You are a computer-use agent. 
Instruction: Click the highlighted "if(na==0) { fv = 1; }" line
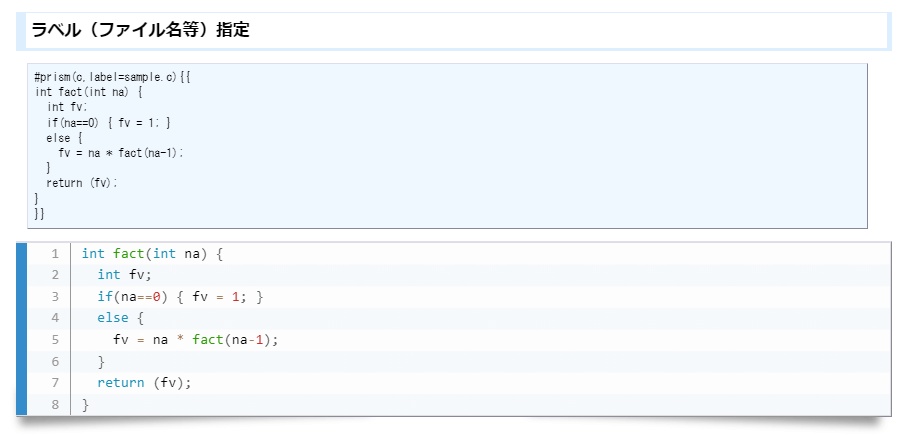pos(179,297)
